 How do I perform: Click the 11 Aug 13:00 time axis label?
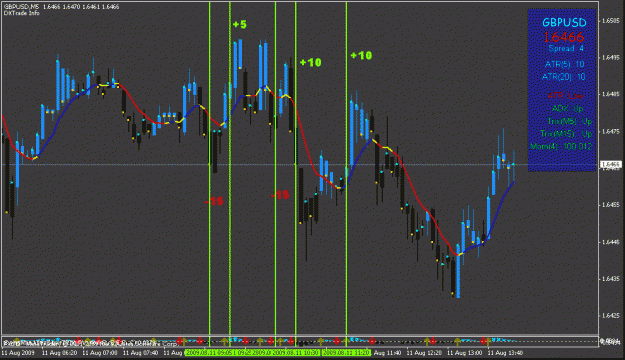464,353
